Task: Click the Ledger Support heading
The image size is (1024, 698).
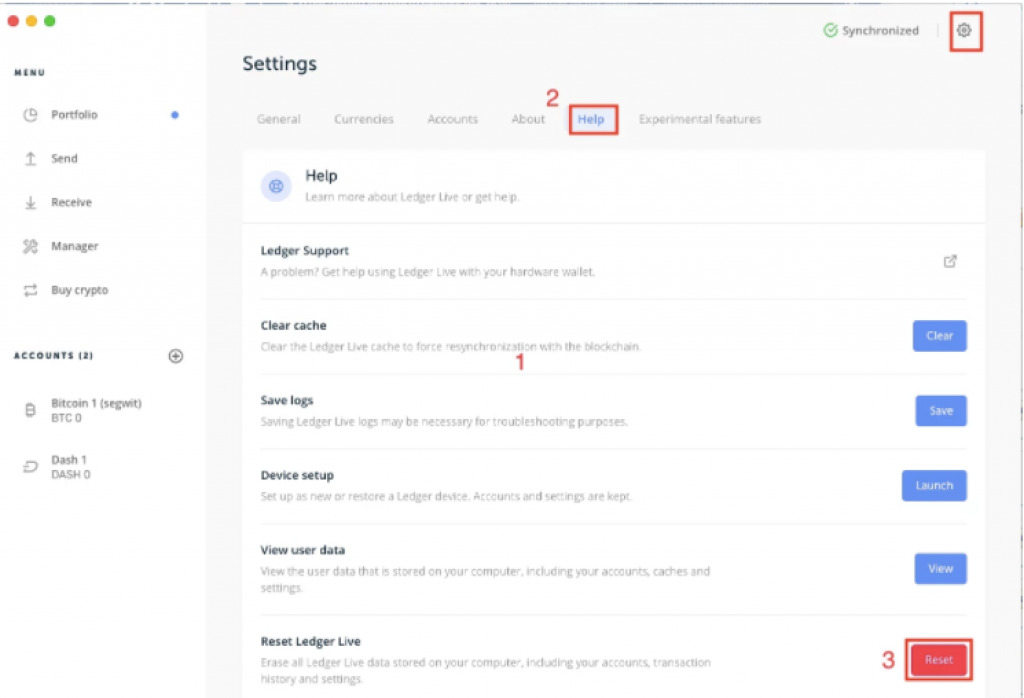Action: [304, 251]
